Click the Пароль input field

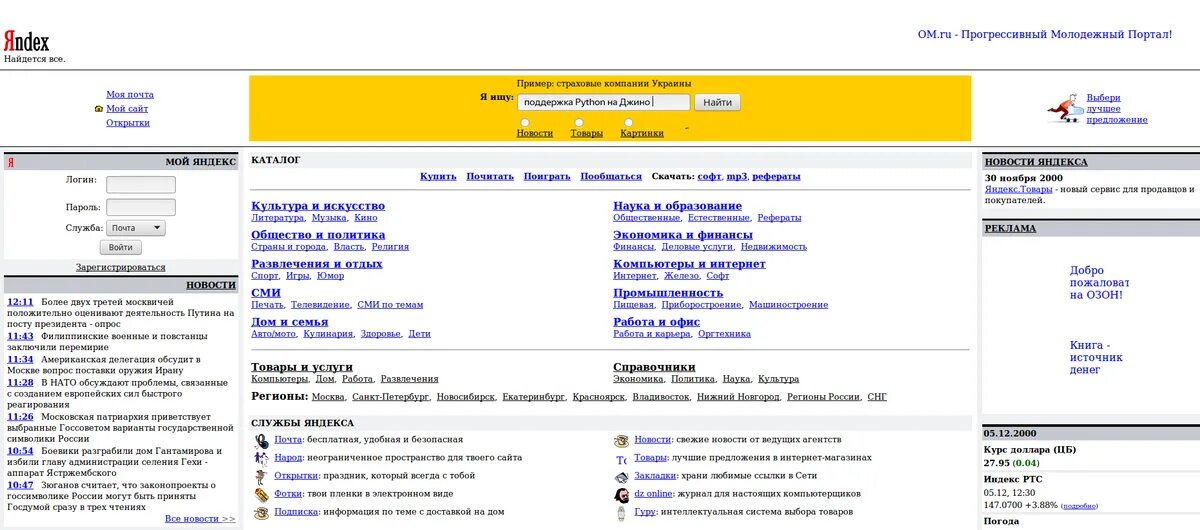pyautogui.click(x=141, y=207)
